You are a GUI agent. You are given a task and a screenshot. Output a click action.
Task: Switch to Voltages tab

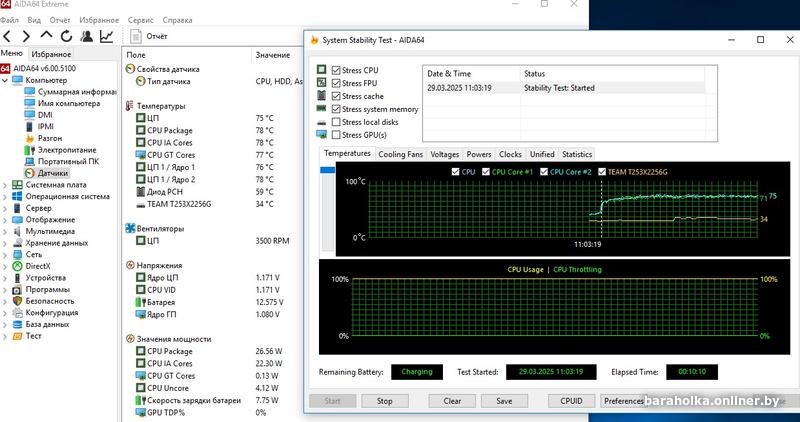click(x=444, y=154)
